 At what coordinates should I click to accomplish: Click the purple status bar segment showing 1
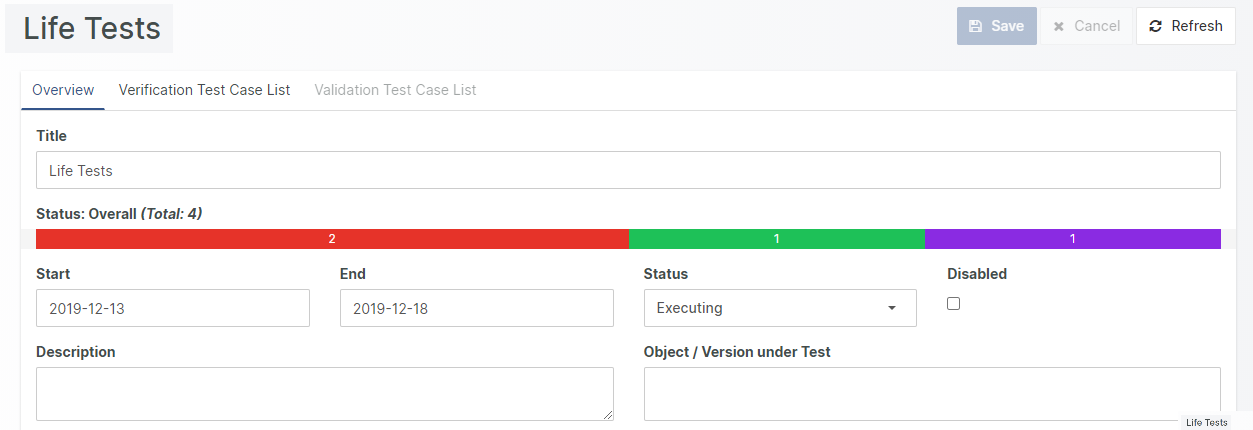1072,239
